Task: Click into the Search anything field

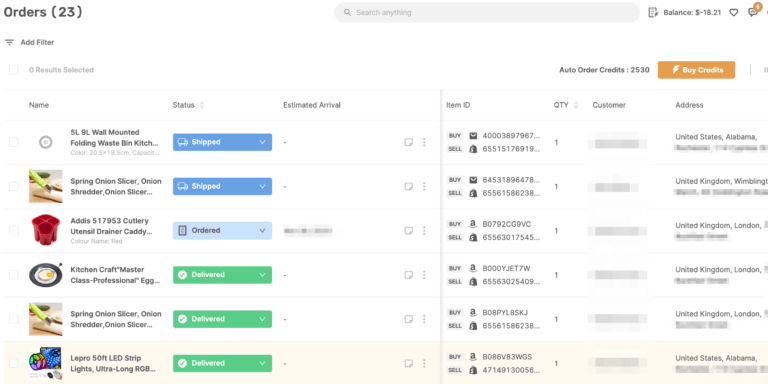Action: [487, 13]
